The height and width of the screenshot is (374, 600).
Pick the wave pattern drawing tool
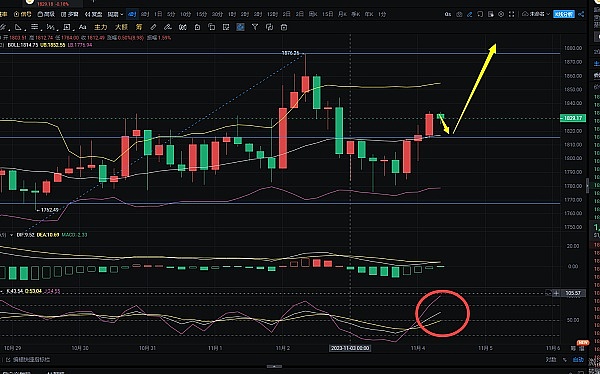coord(51,27)
